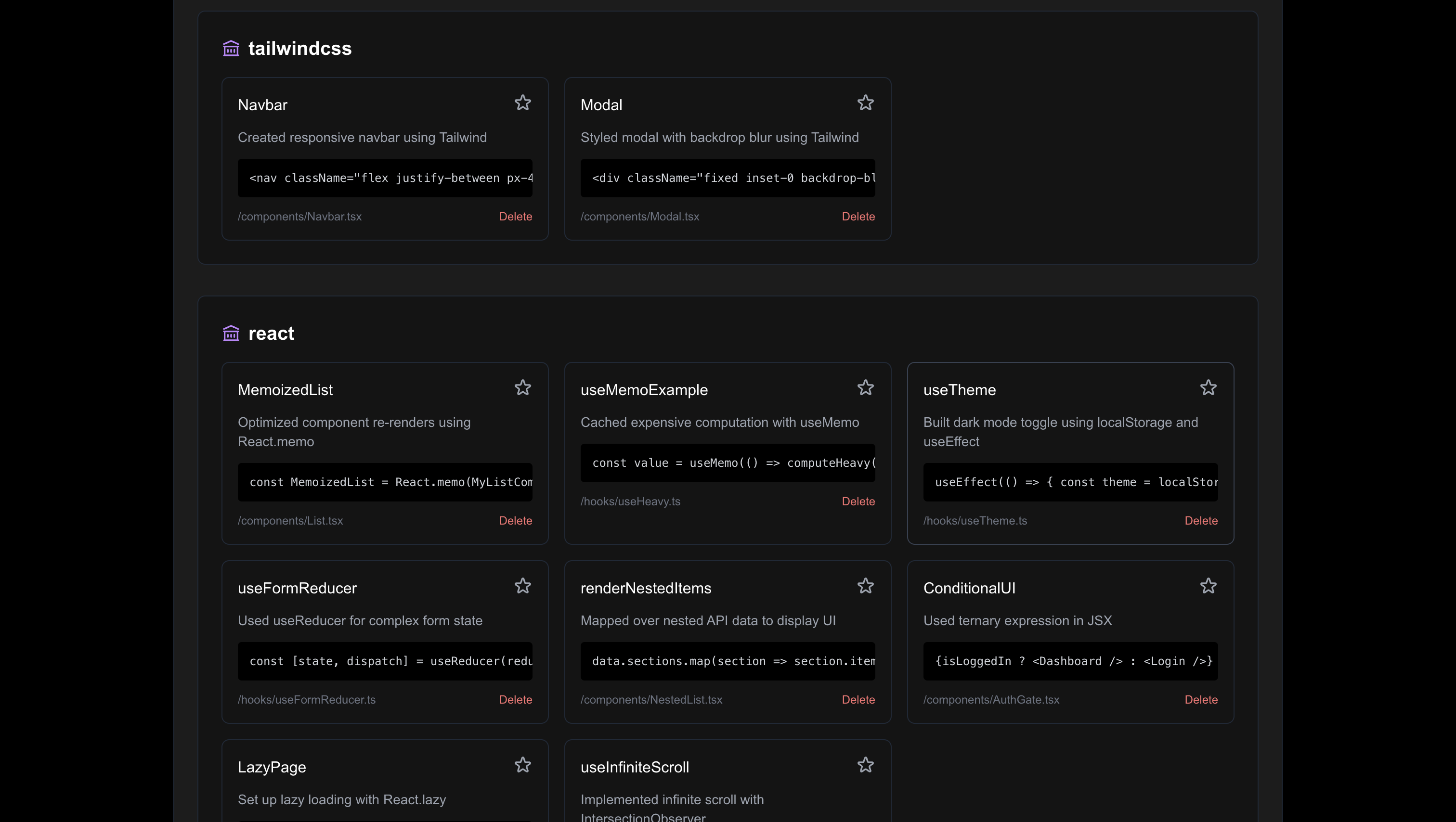Favorite the MemoizedList snippet
Viewport: 1456px width, 822px height.
point(523,387)
